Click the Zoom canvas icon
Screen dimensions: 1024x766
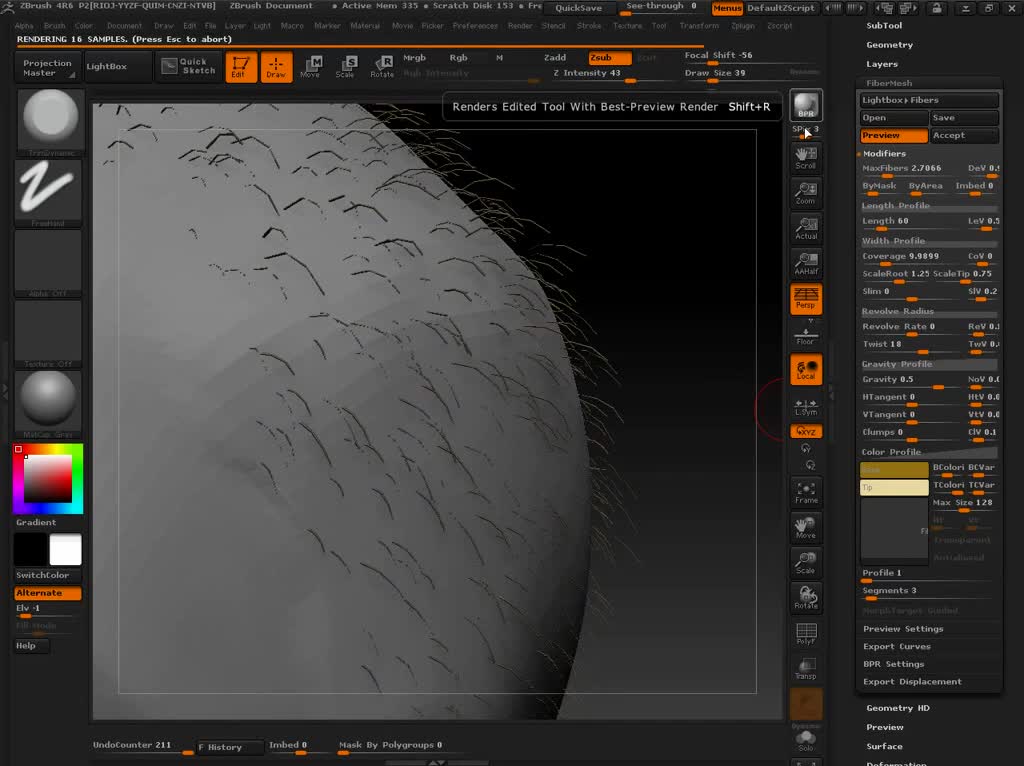click(x=806, y=193)
